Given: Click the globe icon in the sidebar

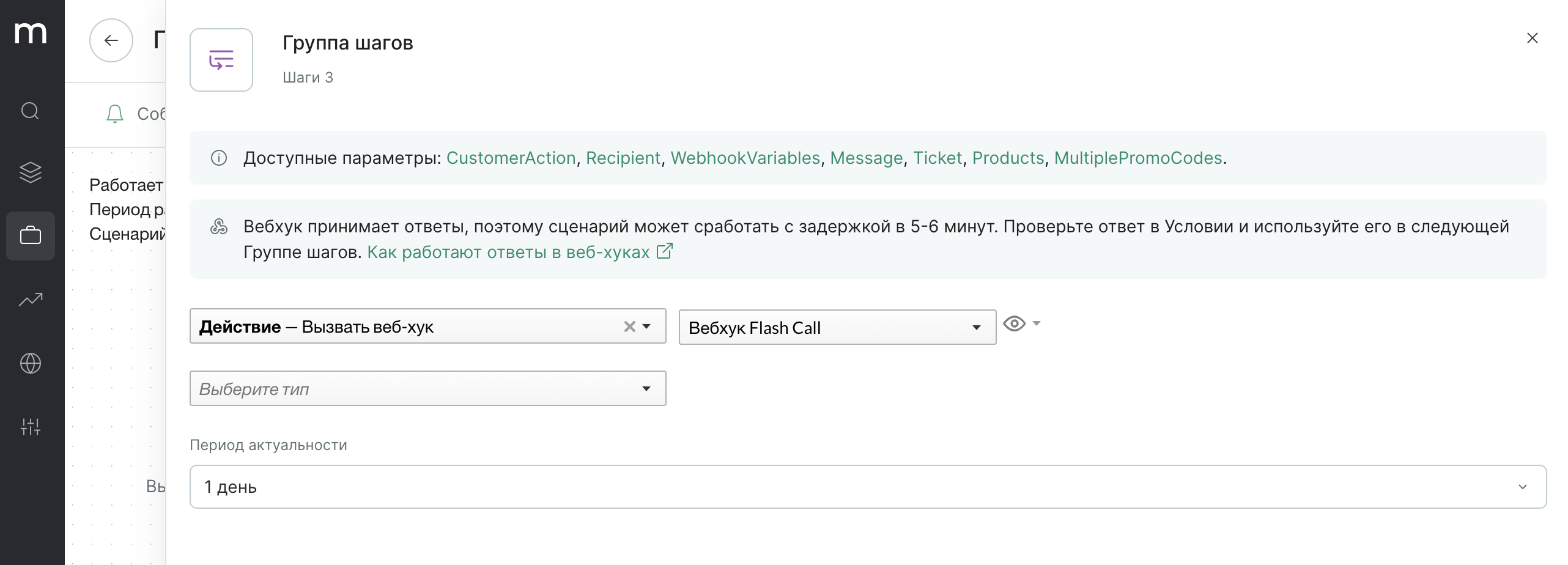Looking at the screenshot, I should click(x=31, y=363).
